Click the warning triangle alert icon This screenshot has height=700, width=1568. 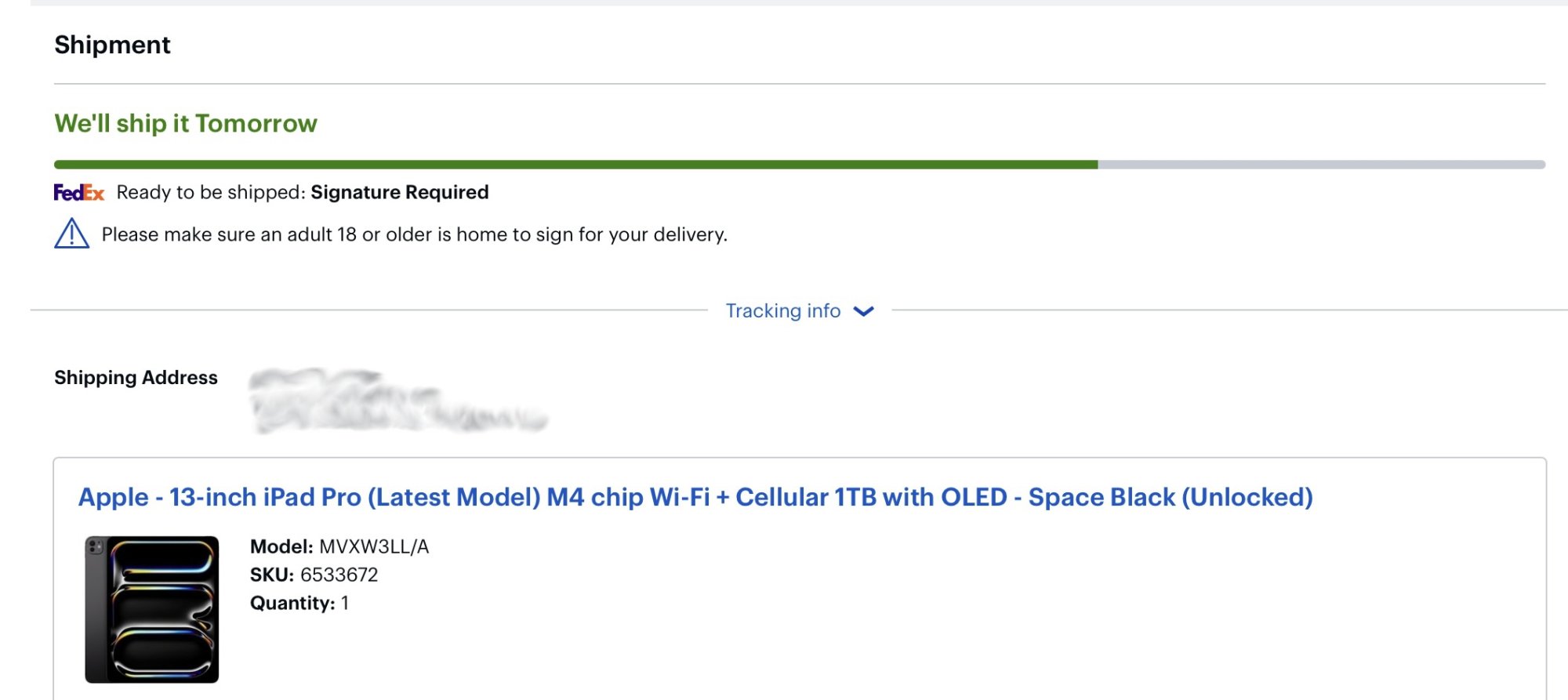(x=71, y=234)
